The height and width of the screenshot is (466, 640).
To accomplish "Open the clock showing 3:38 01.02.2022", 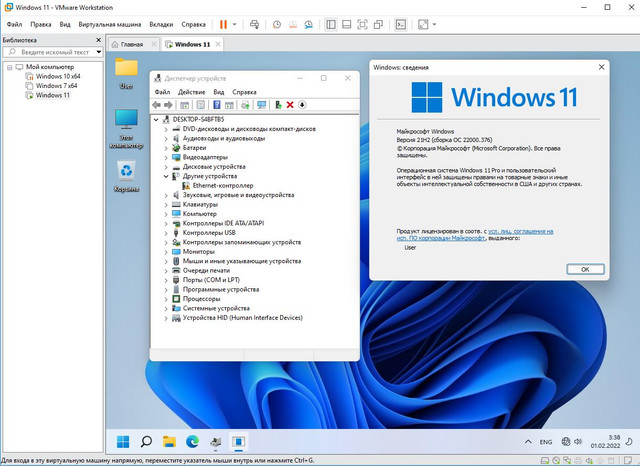I will 605,442.
